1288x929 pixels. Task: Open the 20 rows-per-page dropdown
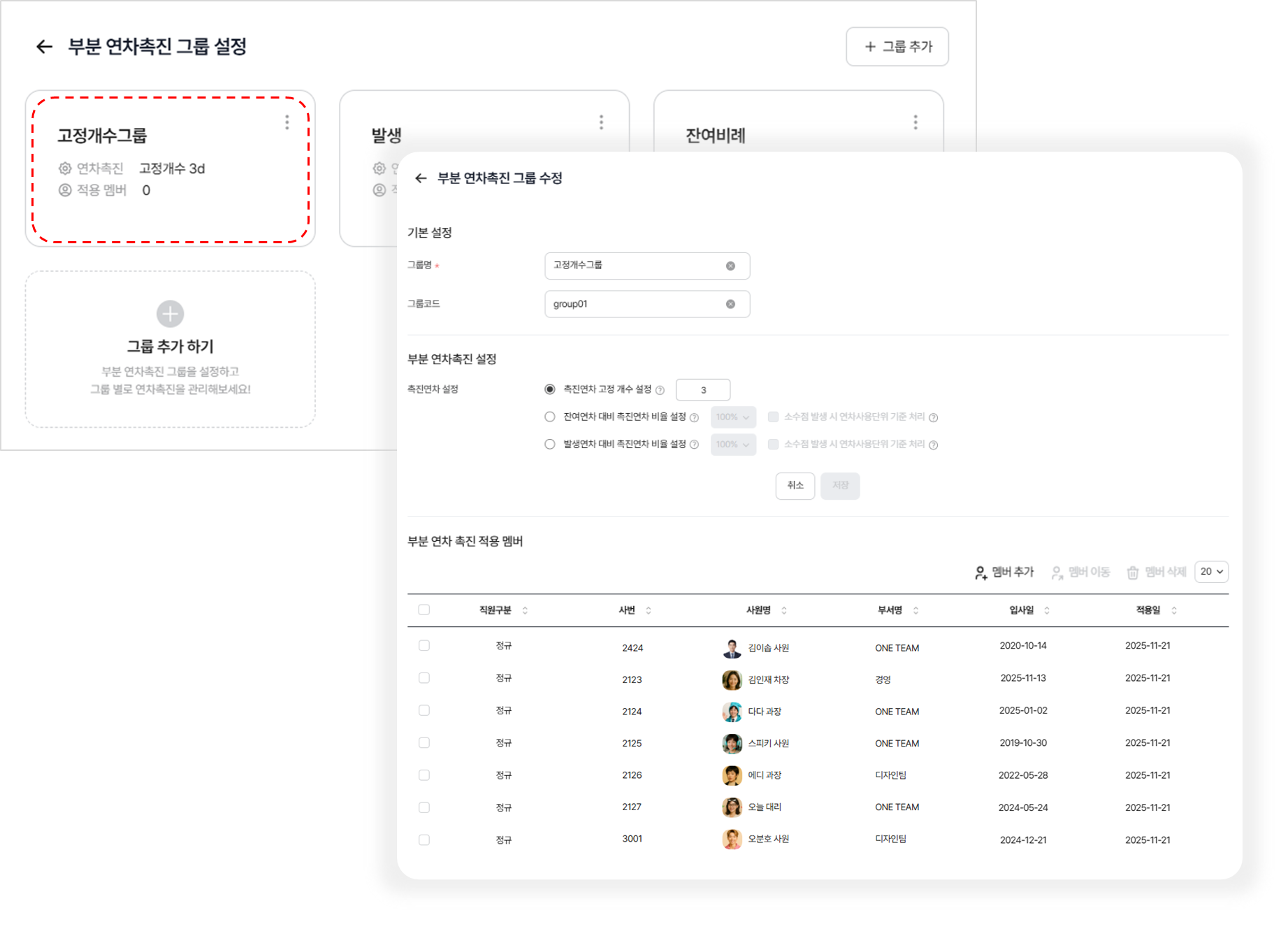click(1211, 572)
